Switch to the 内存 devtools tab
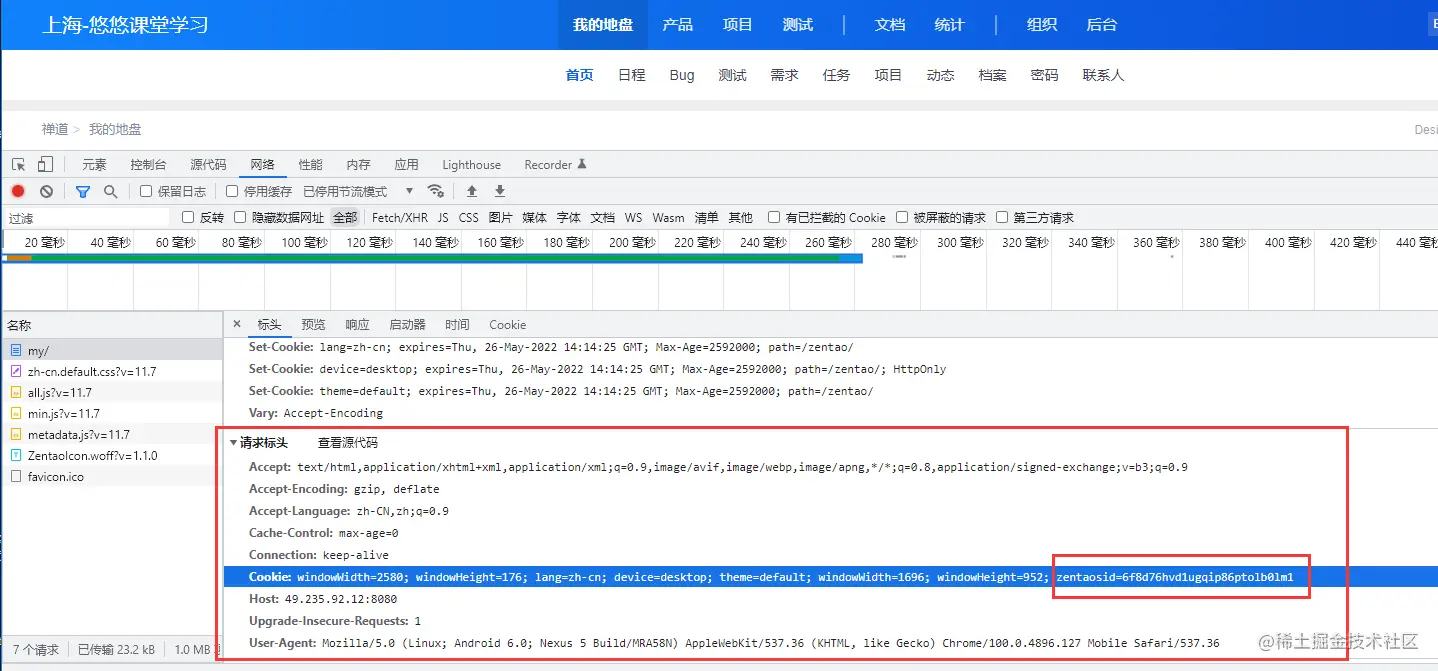The width and height of the screenshot is (1438, 671). (358, 165)
